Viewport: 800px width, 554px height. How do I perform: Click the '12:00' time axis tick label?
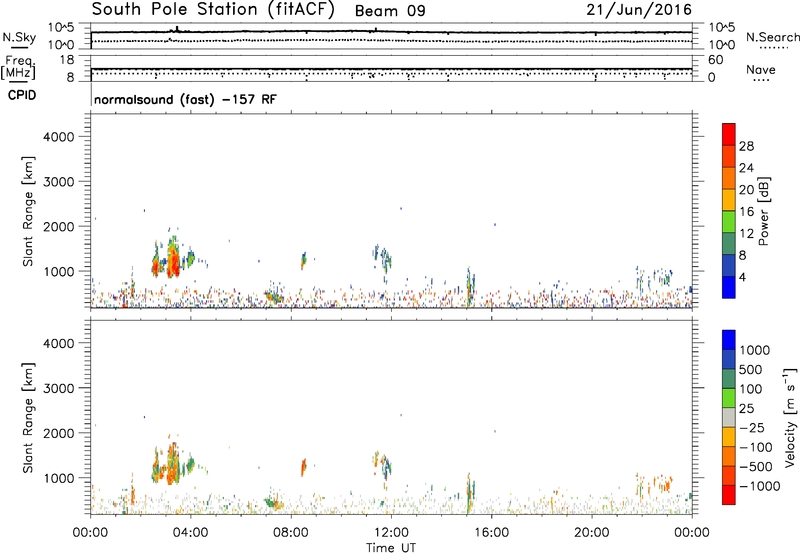point(391,533)
